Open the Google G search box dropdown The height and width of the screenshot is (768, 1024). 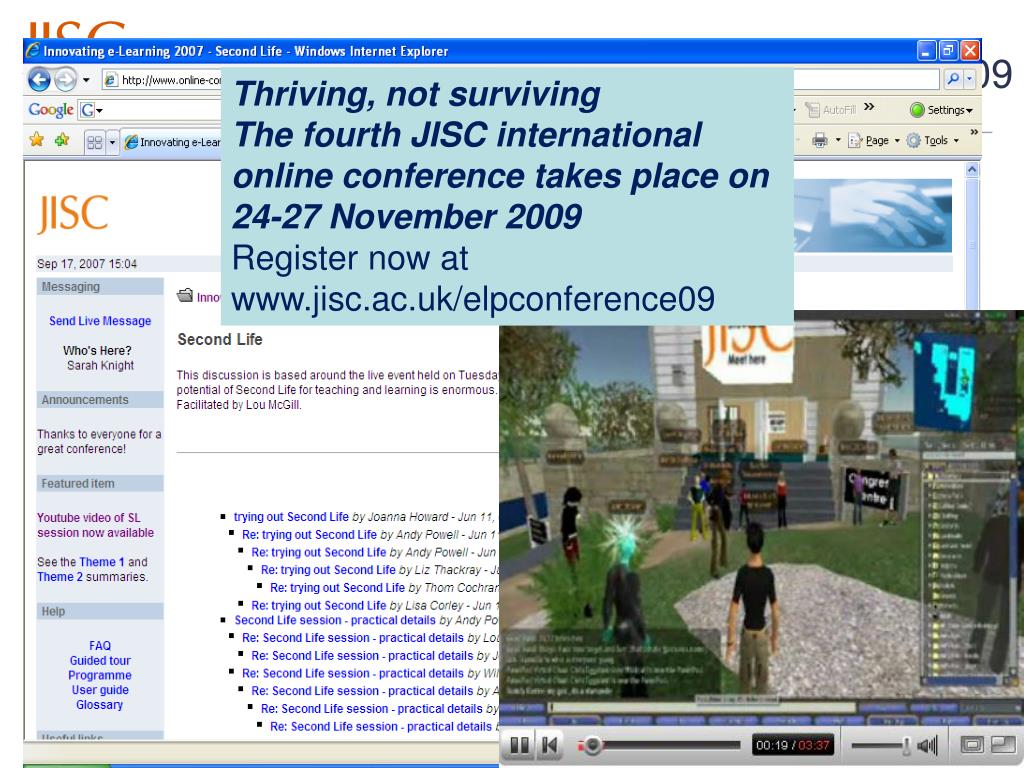pyautogui.click(x=99, y=110)
